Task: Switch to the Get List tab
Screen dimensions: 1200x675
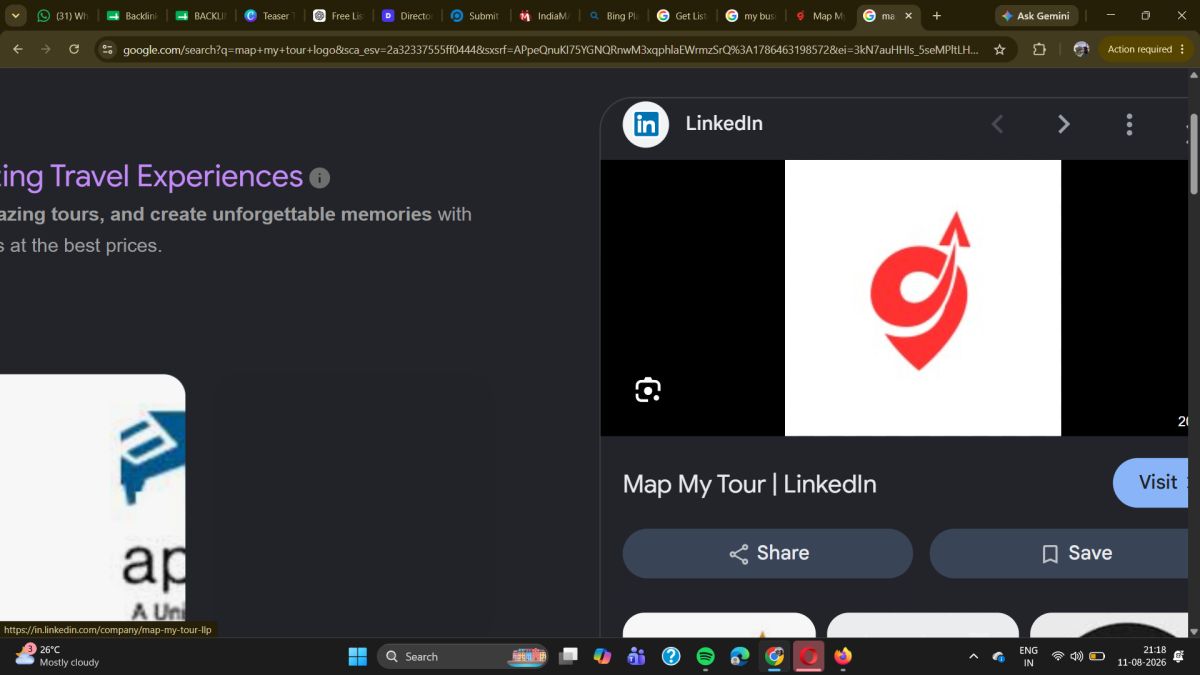Action: pos(681,16)
